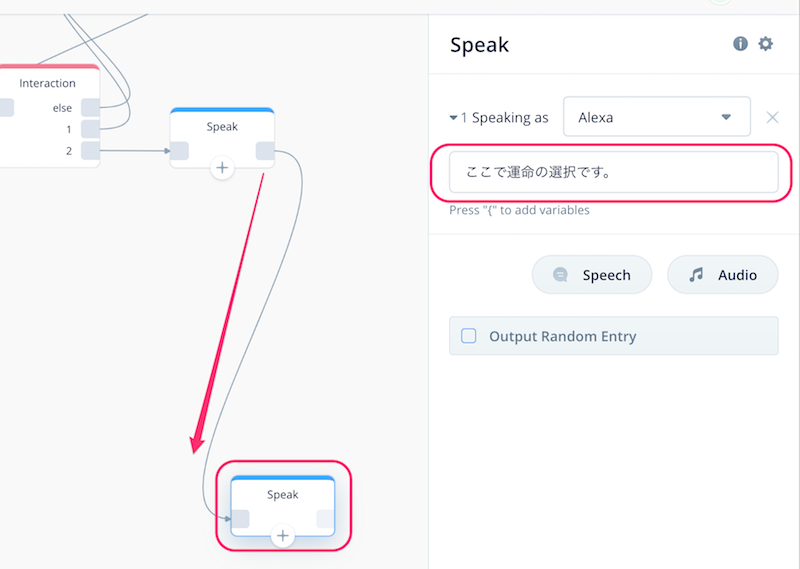Click the Interaction block's output port 2
The image size is (800, 569).
pyautogui.click(x=90, y=151)
